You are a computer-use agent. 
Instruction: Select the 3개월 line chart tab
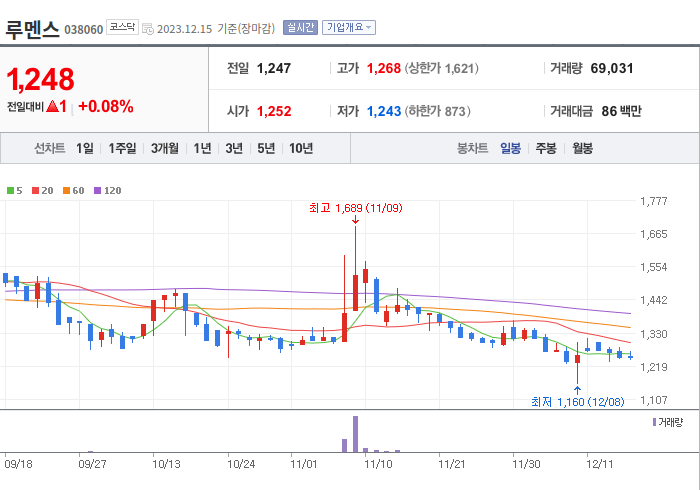coord(165,148)
